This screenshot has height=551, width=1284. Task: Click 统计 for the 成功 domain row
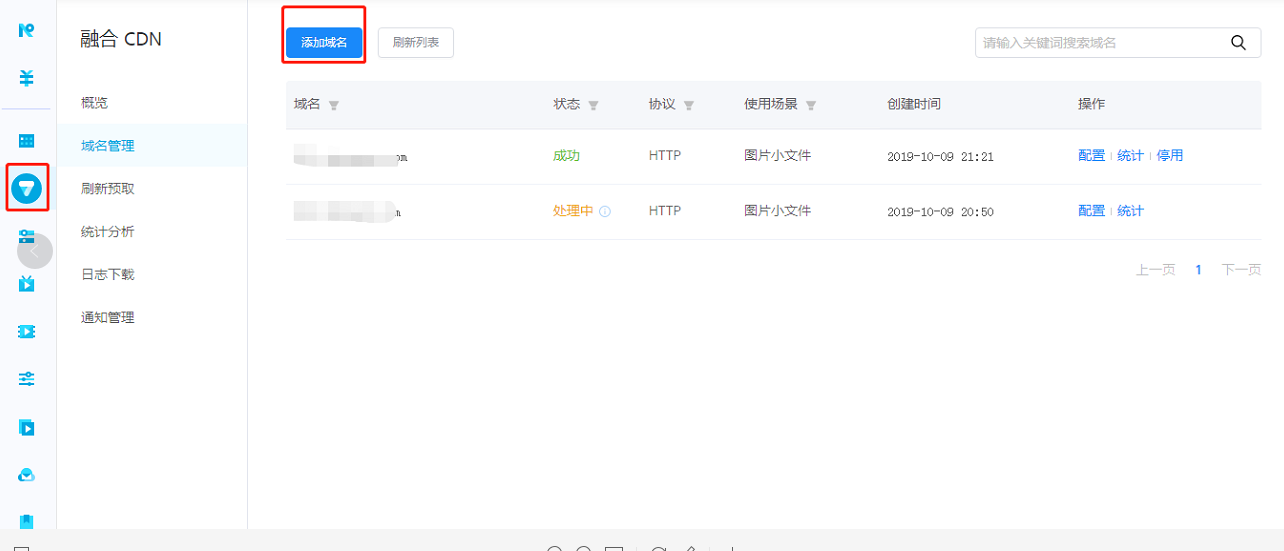tap(1130, 156)
